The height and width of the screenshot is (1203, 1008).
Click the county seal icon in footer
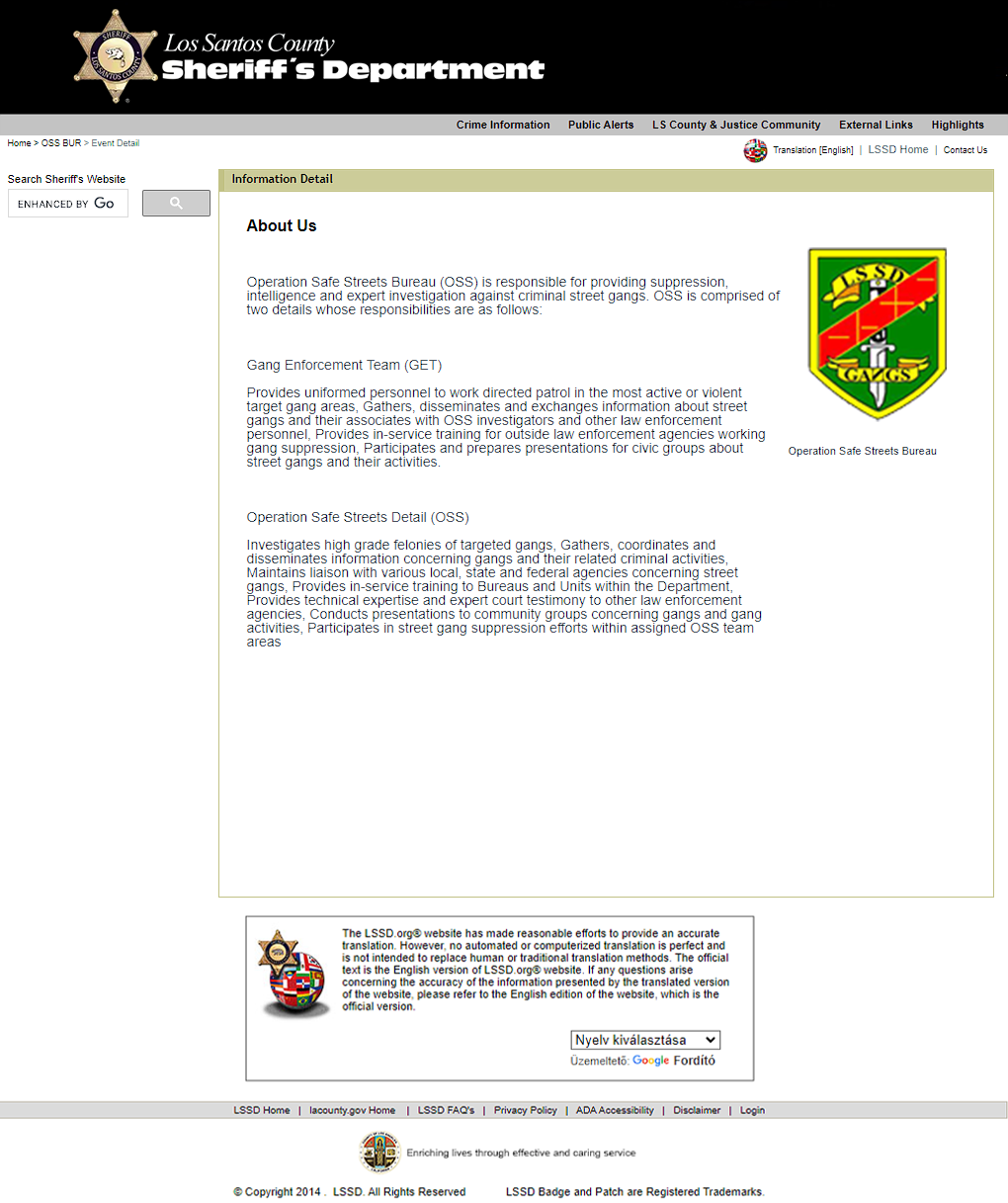coord(379,1153)
